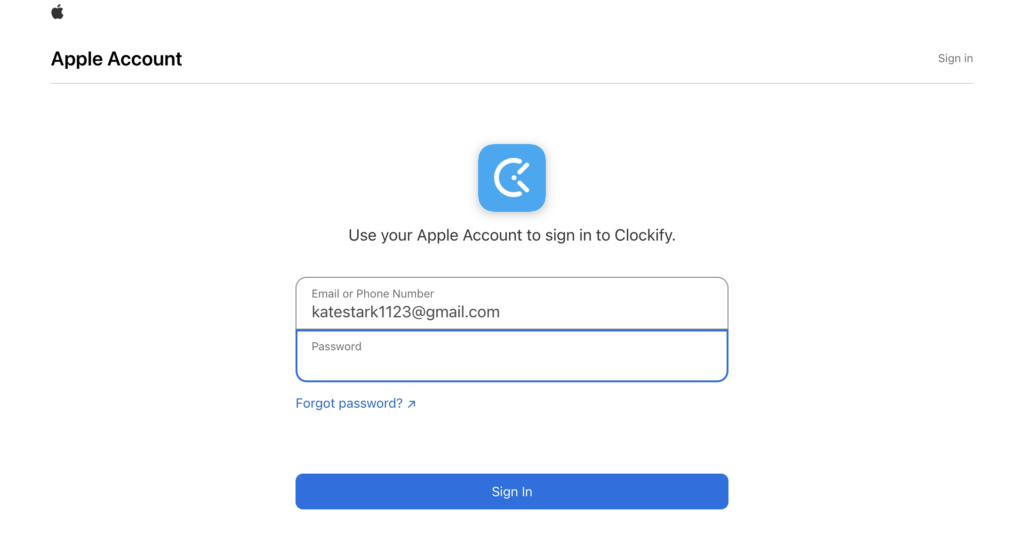Click the Use your Apple Account message
Viewport: 1024px width, 548px height.
click(511, 235)
